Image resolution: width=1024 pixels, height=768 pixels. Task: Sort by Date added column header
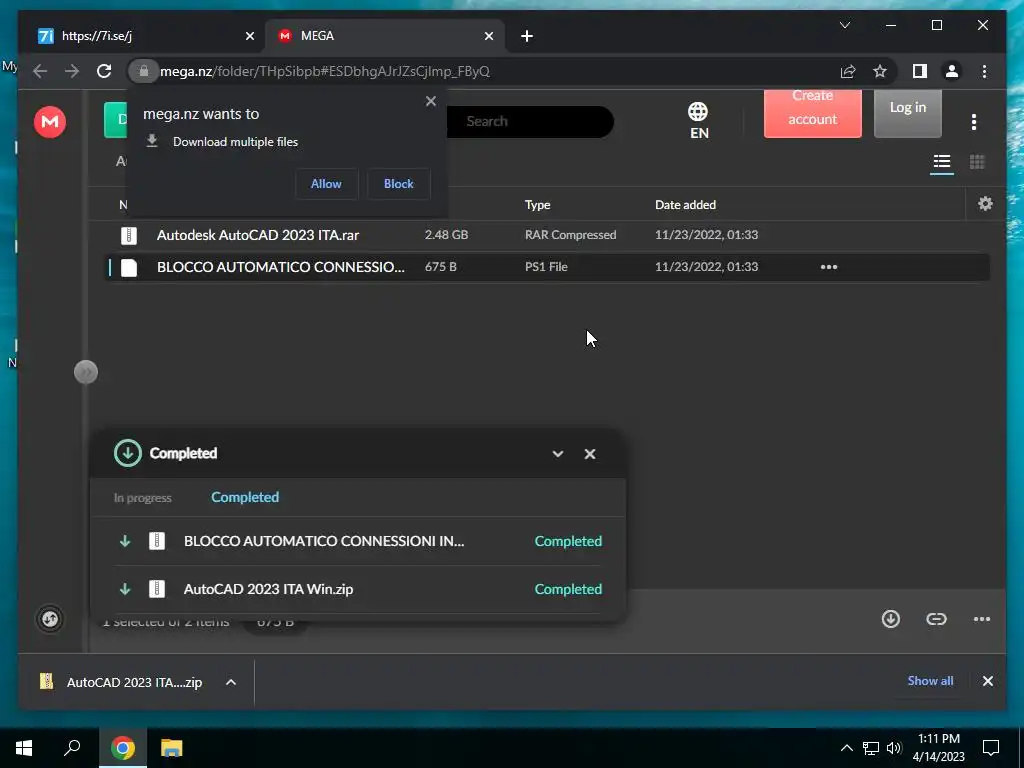click(x=685, y=205)
